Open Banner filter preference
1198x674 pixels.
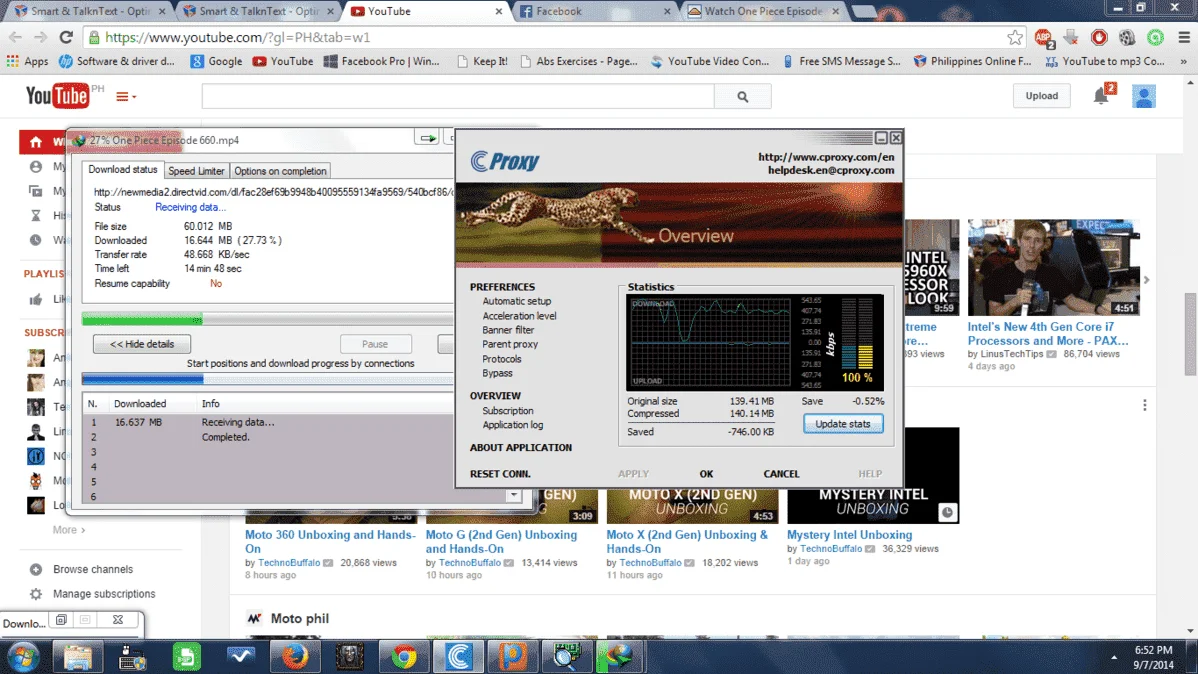pos(508,330)
